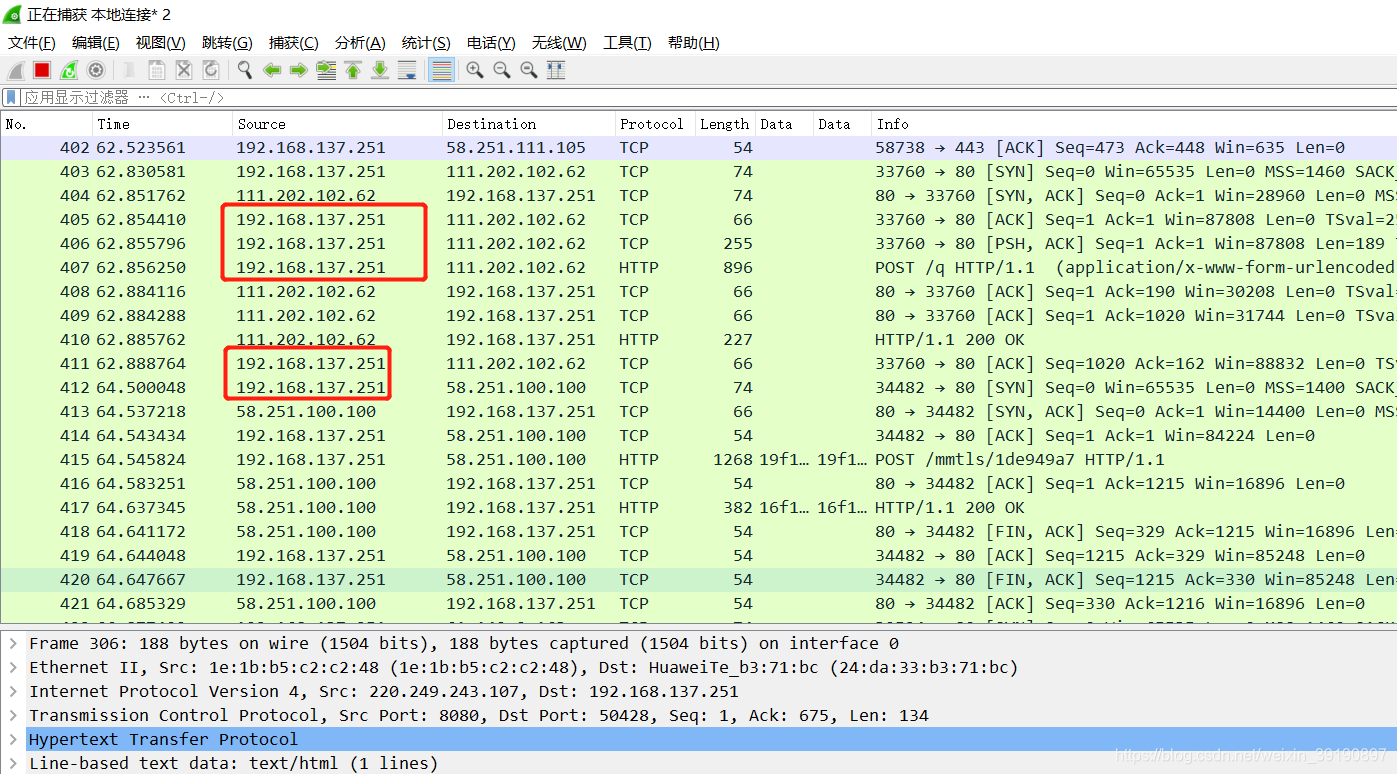Open the 跳转(G) menu
Screen dimensions: 1397x774
(x=227, y=43)
